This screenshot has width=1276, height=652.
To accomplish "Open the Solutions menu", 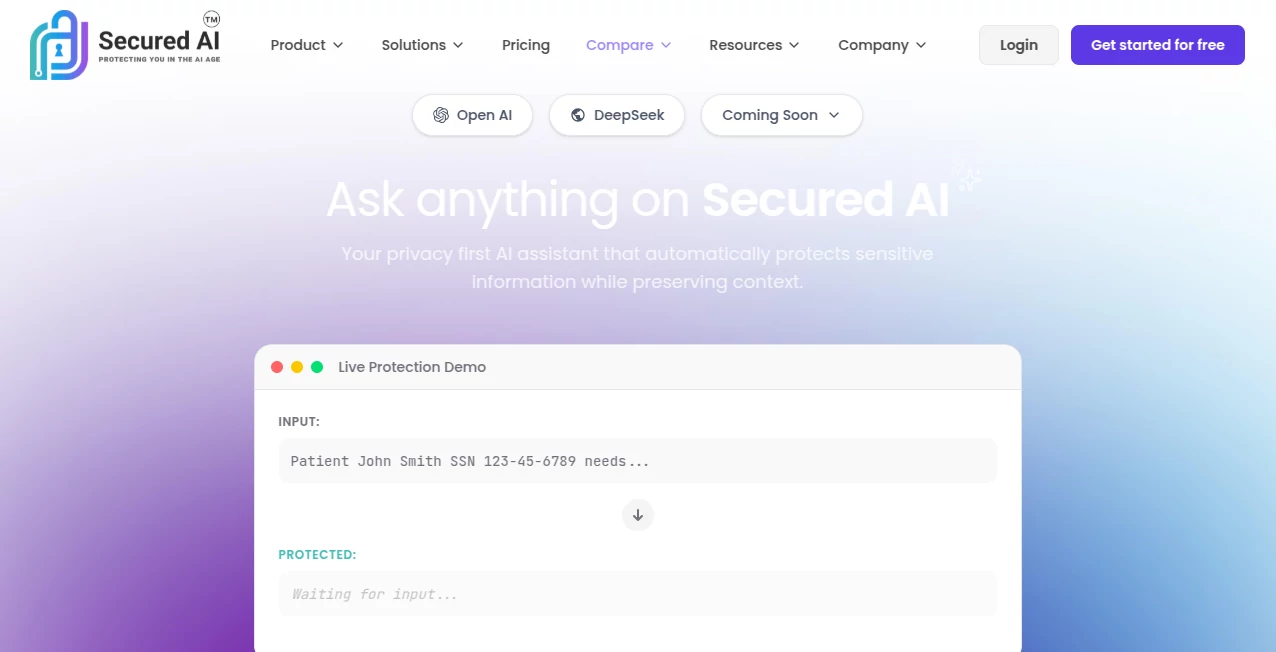I will (x=421, y=45).
